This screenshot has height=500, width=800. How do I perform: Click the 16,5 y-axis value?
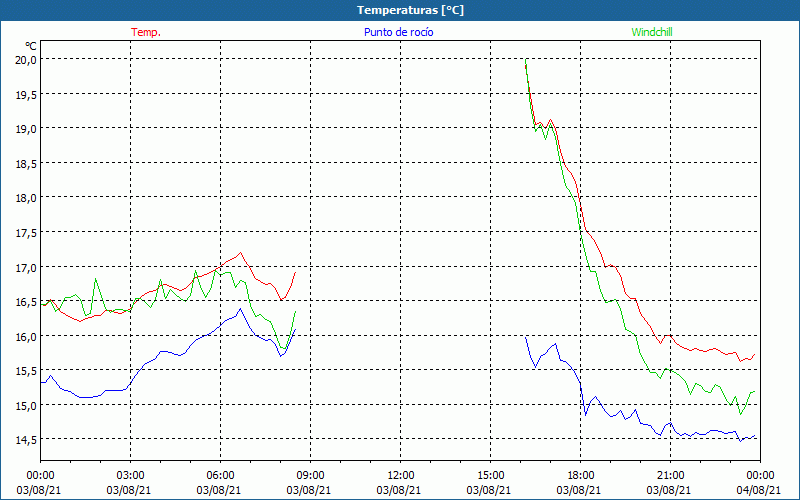27,302
